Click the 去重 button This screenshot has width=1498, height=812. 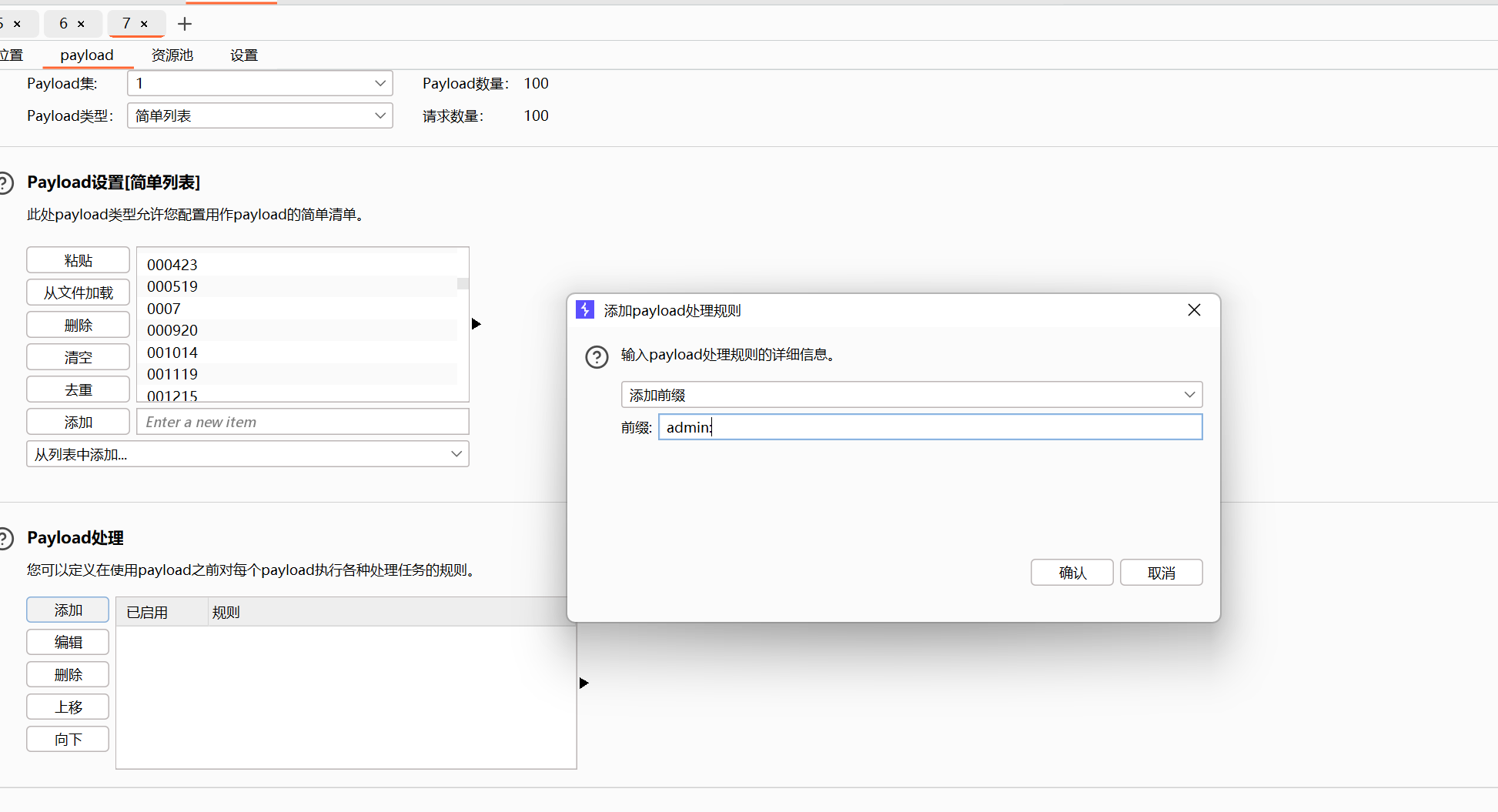[x=78, y=389]
